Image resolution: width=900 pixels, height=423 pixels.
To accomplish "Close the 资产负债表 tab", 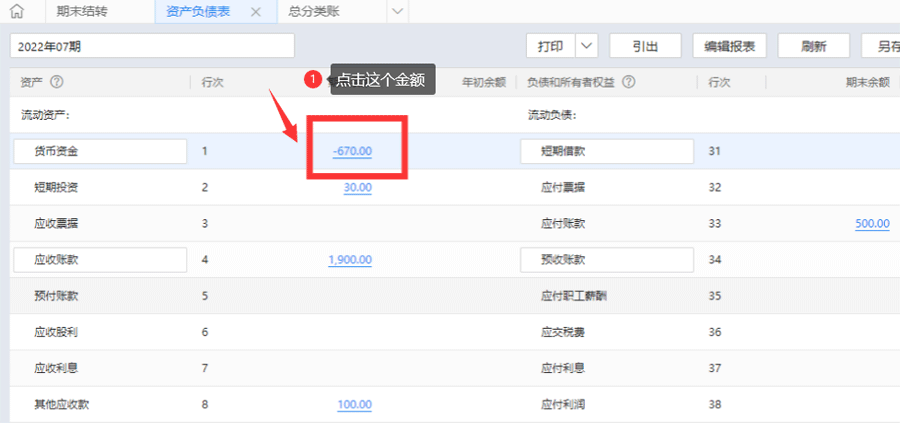I will point(256,12).
